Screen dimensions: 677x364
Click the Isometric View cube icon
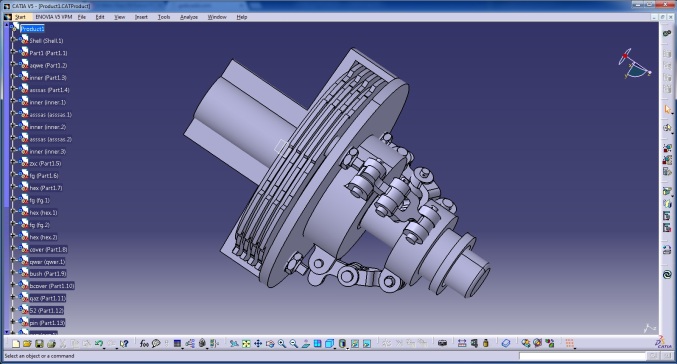point(329,344)
